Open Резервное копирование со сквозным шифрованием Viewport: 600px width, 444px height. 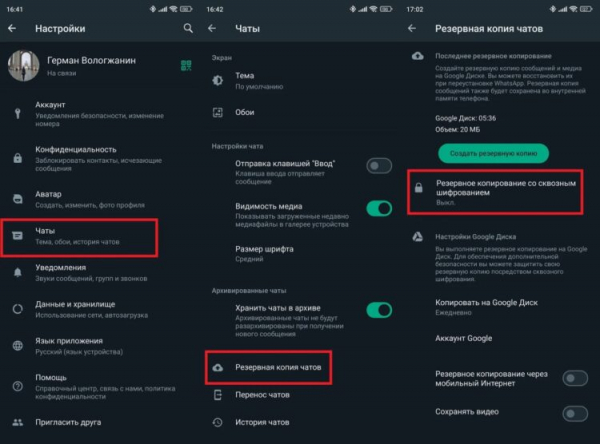[x=495, y=192]
